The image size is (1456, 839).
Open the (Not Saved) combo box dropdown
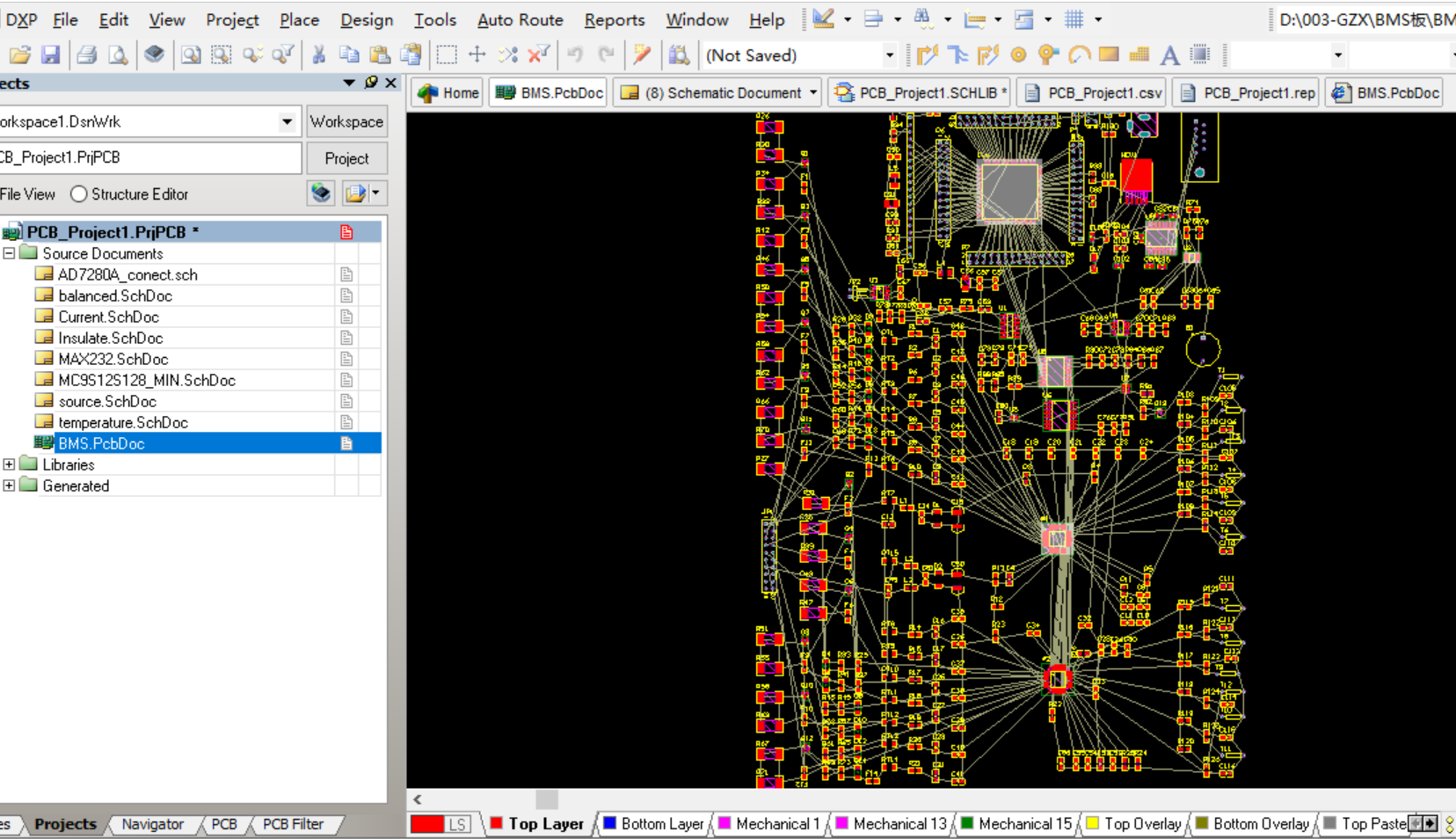pos(889,55)
